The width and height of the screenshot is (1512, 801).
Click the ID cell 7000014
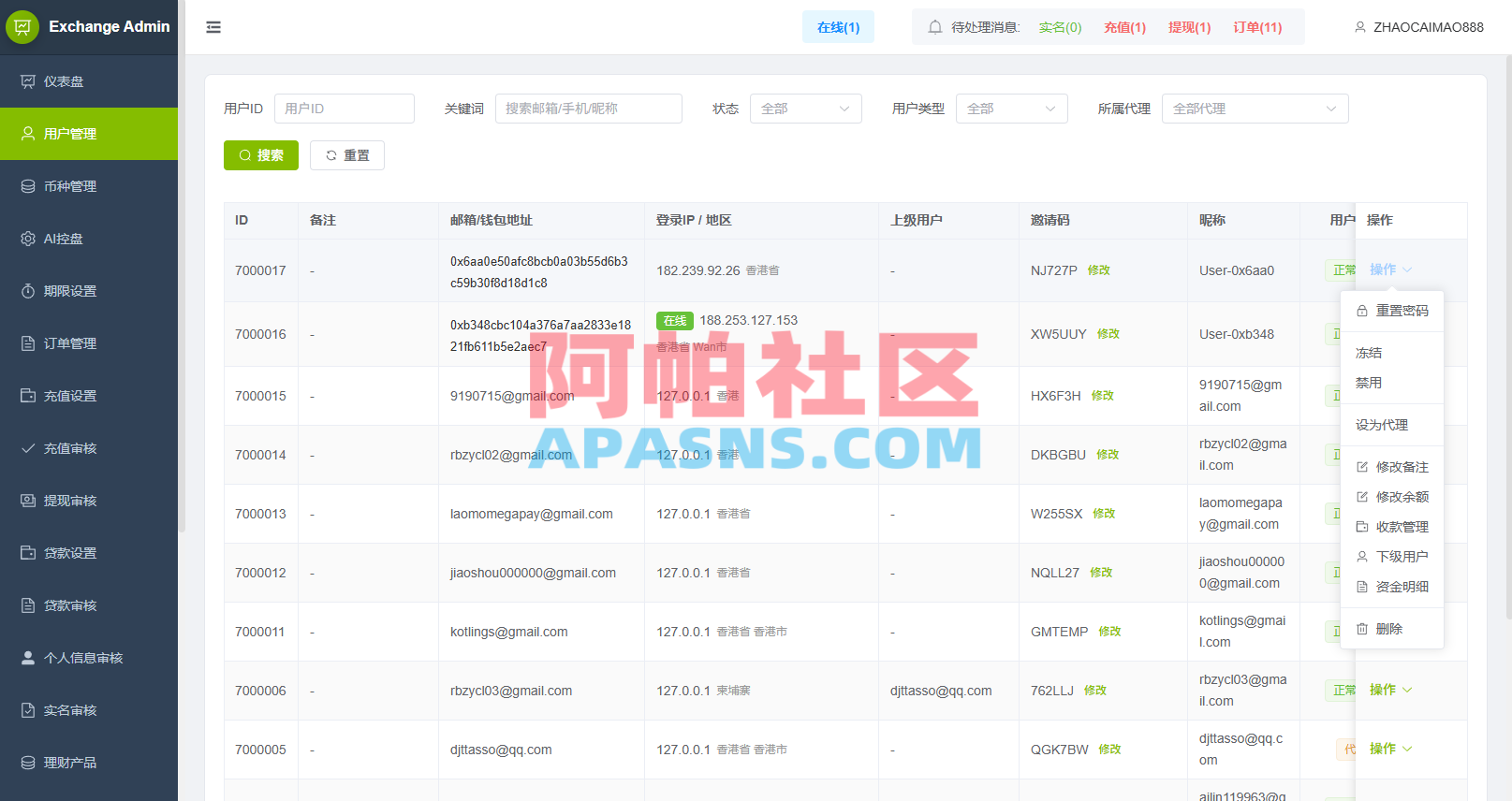point(260,455)
